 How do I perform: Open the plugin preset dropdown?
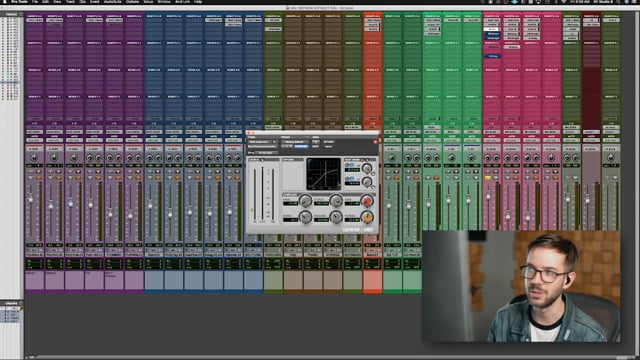294,142
